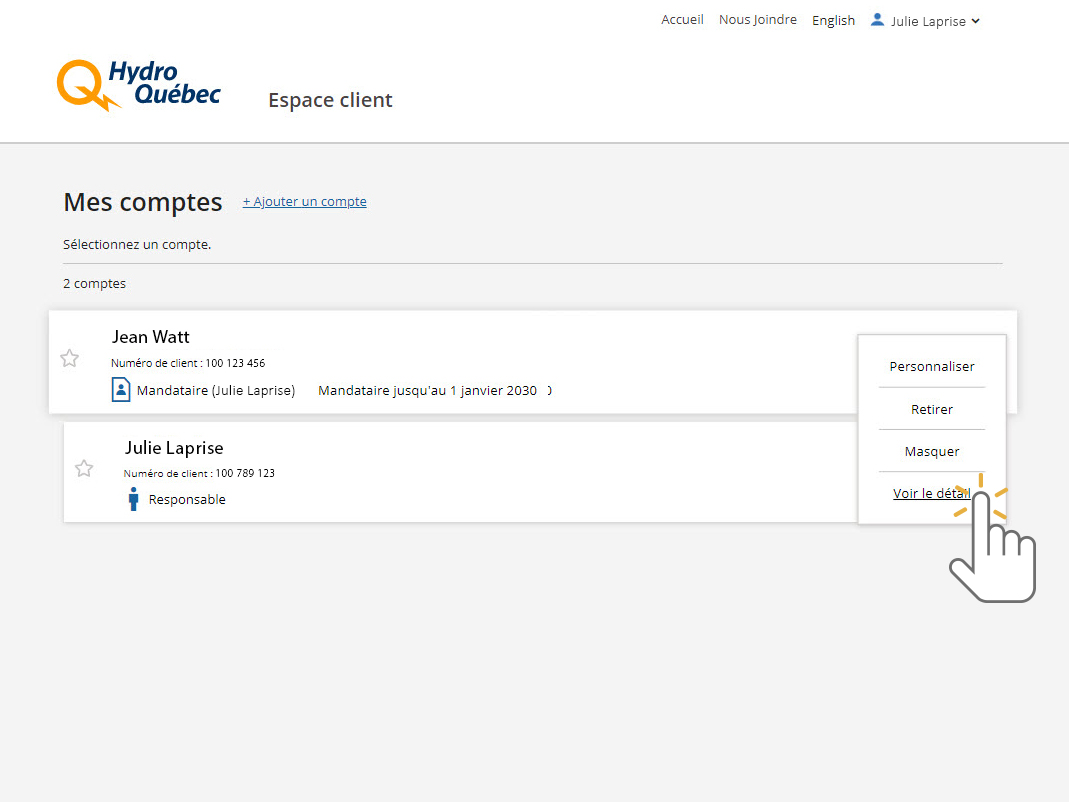Select the Julie Laprise account card name

tap(174, 448)
